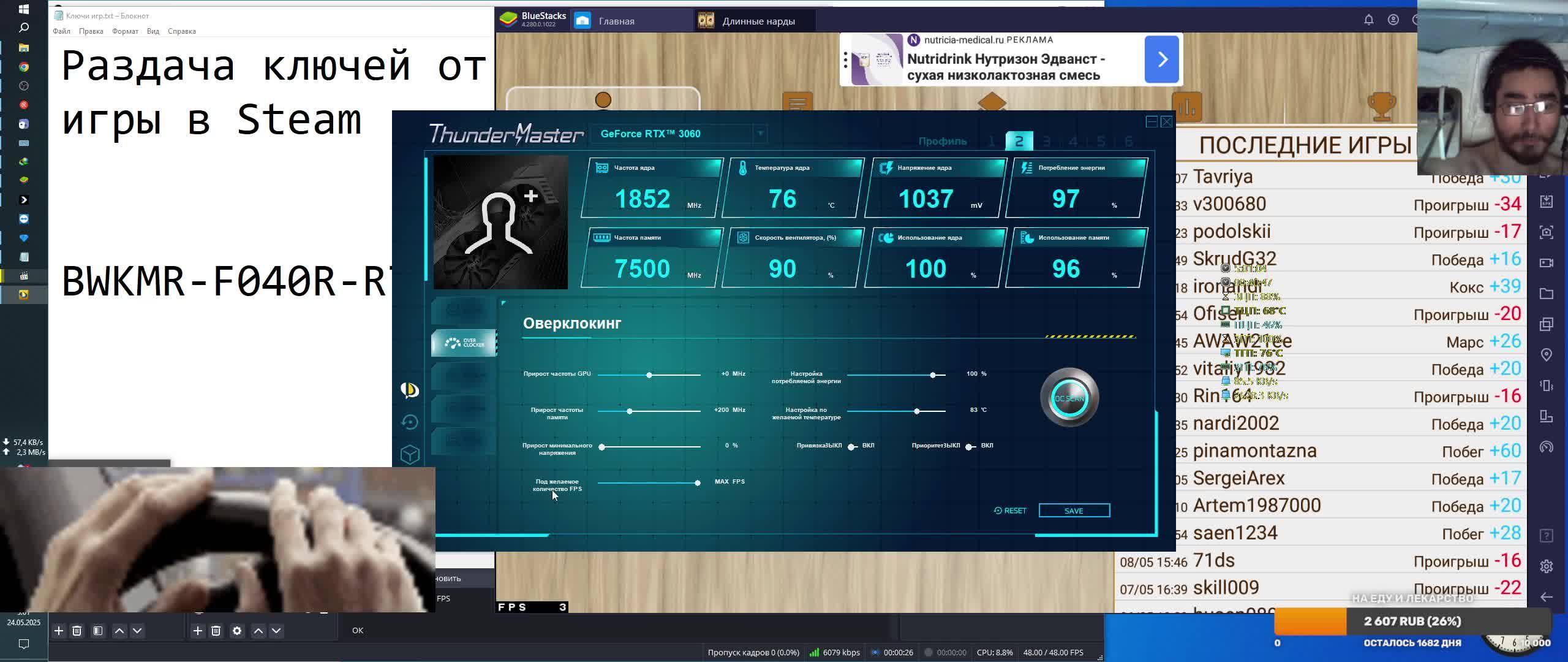Toggle the Приоритет ВЫКЛ/ВКЛ switch
Image resolution: width=1568 pixels, height=662 pixels.
(x=970, y=446)
